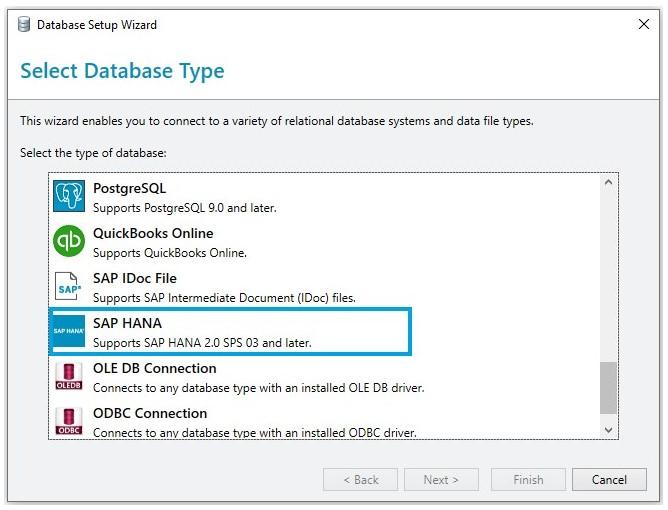Pick the ODBC database icon
This screenshot has height=510, width=668.
[x=69, y=421]
